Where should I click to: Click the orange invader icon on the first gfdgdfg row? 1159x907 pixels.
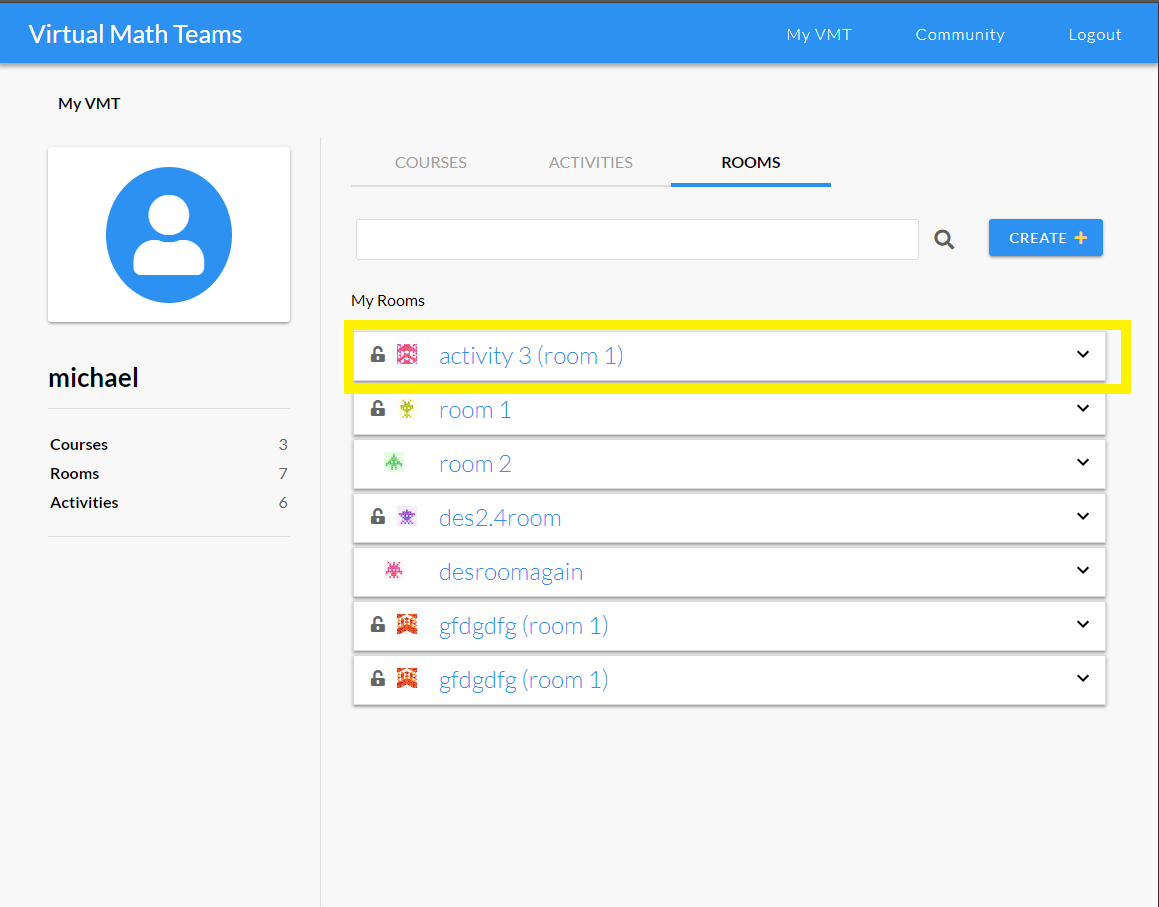coord(407,624)
